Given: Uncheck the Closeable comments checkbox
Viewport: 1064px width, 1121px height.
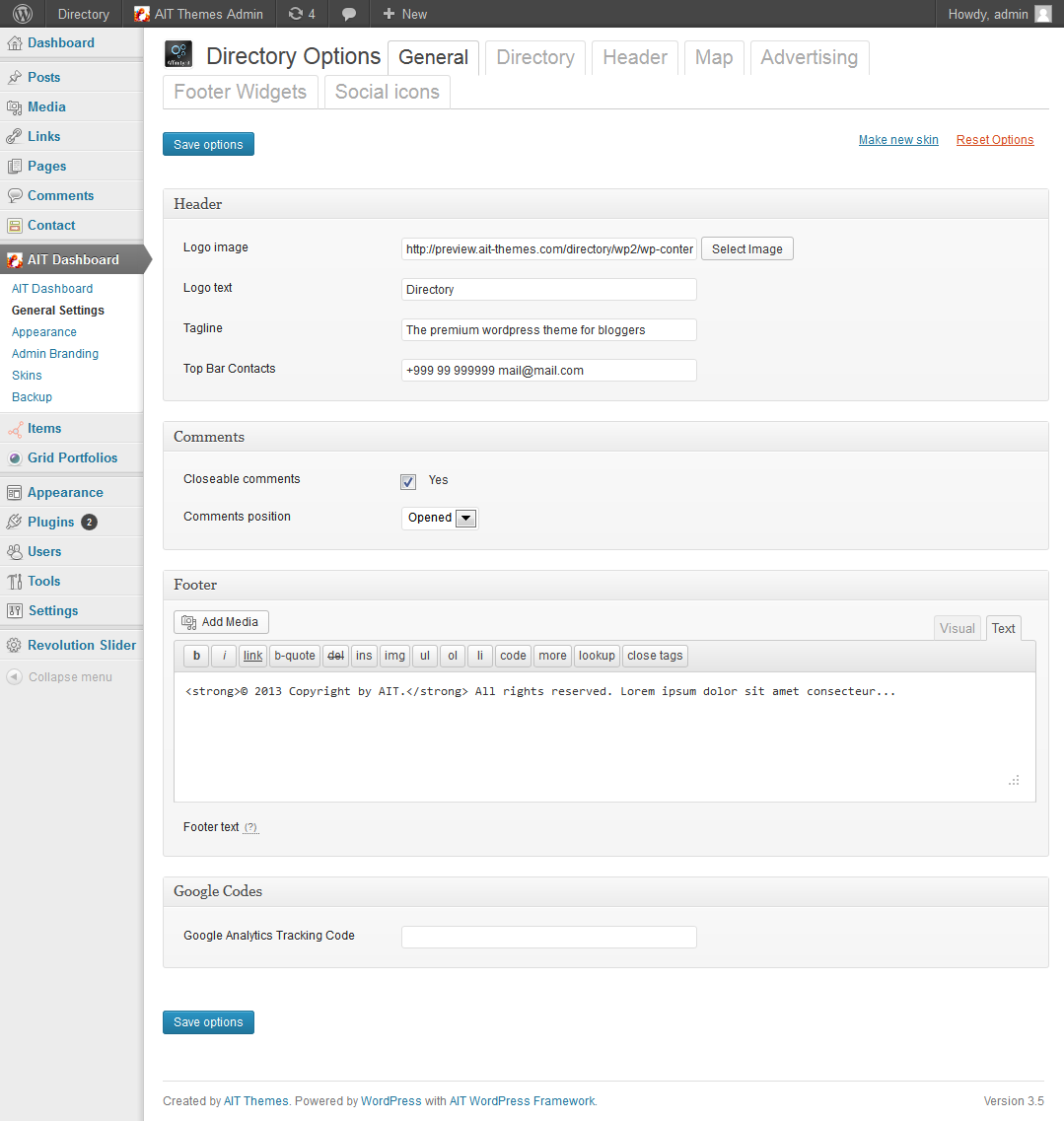Looking at the screenshot, I should coord(408,481).
